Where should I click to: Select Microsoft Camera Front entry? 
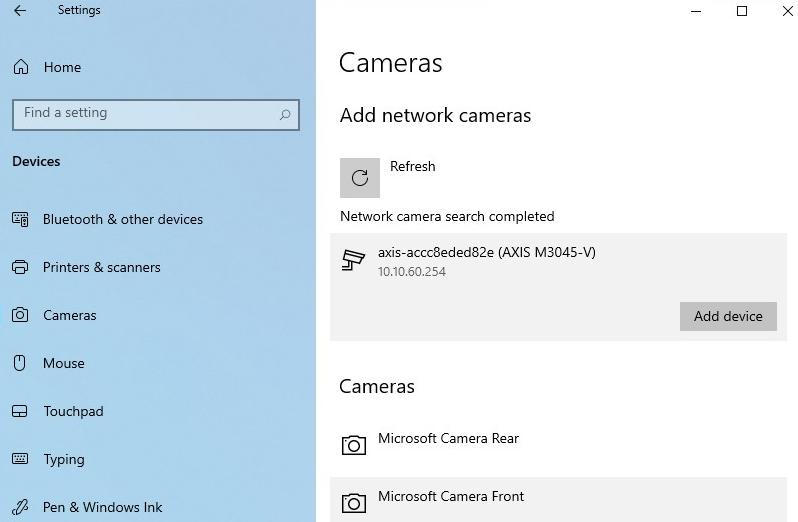point(558,500)
